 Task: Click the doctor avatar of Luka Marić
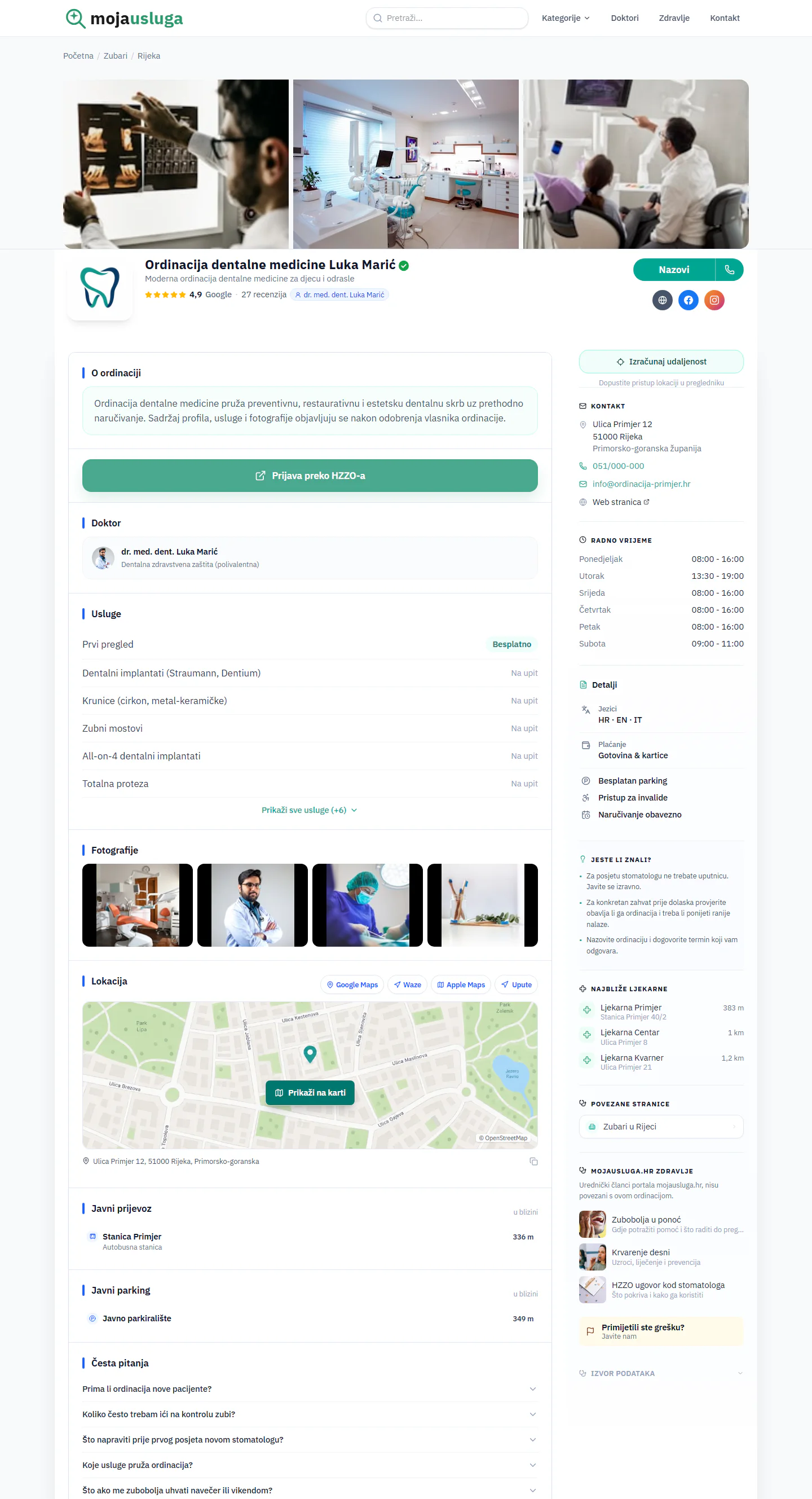103,558
